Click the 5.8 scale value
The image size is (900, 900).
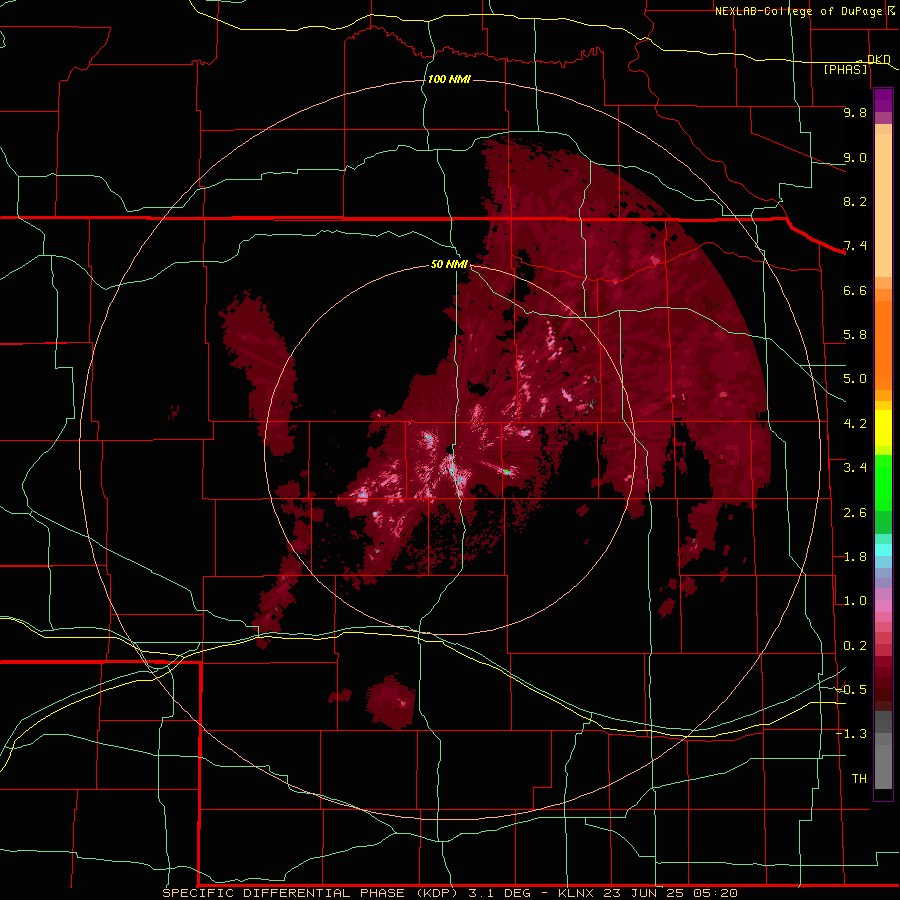click(x=855, y=335)
